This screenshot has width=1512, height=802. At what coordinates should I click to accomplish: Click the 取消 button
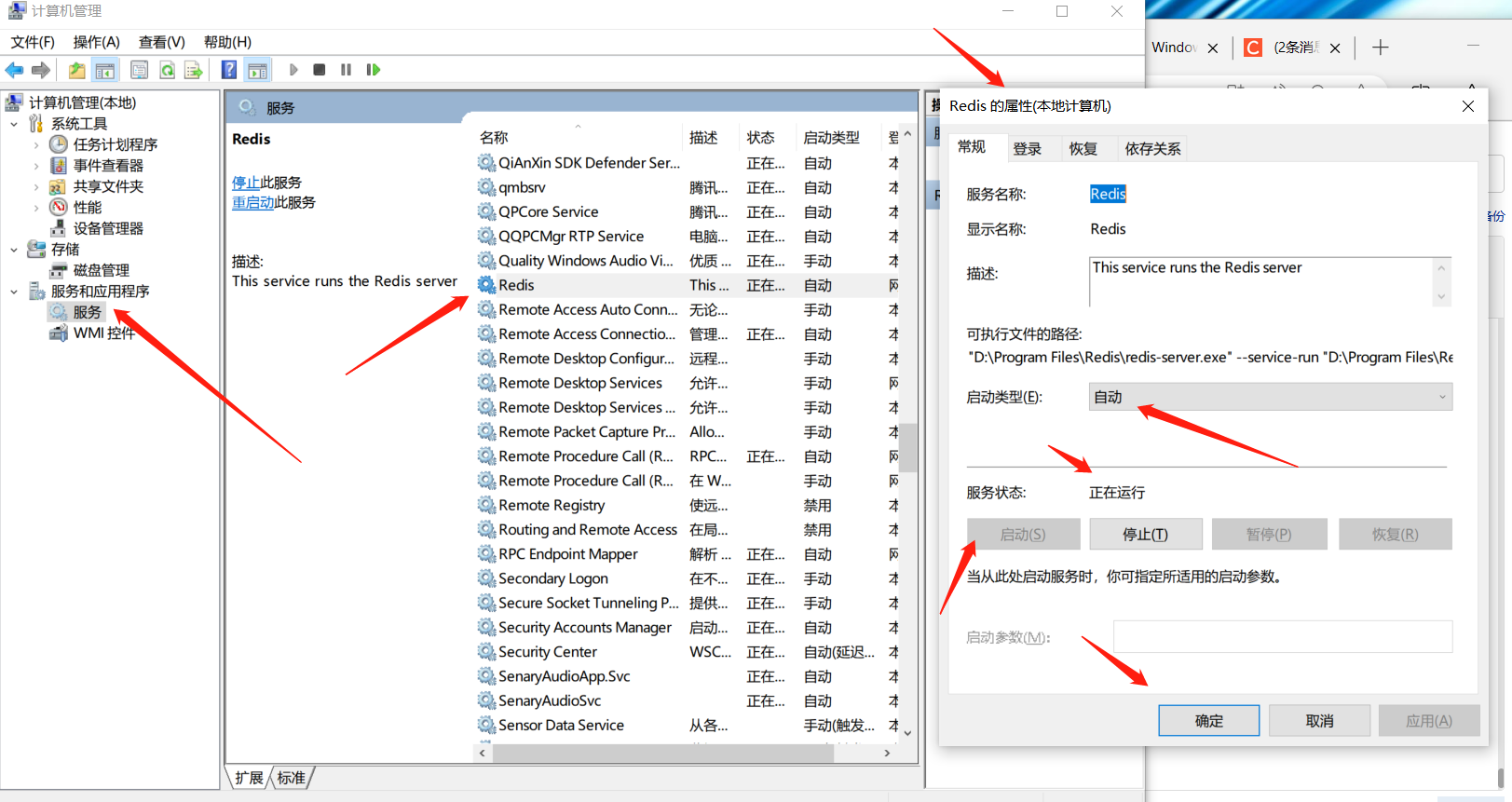click(1319, 721)
